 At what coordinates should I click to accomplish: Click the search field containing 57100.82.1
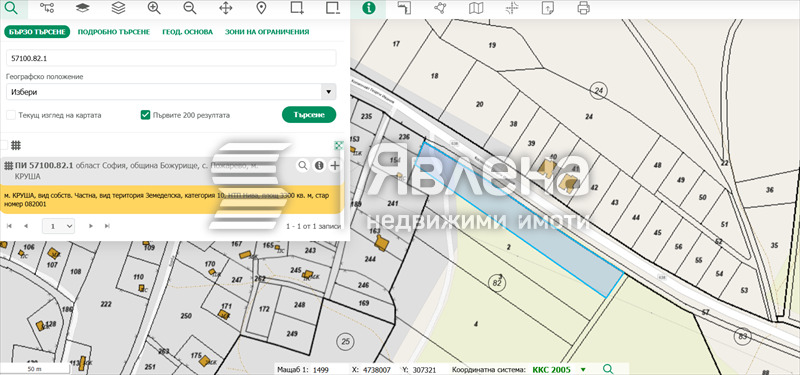coord(171,58)
